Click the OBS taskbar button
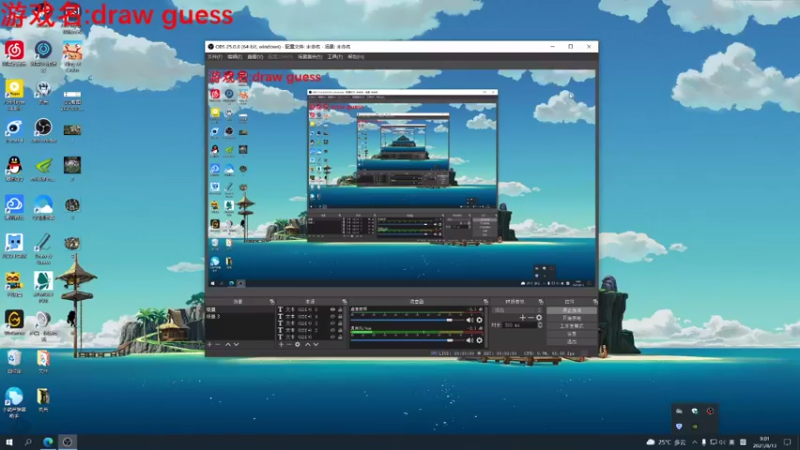 click(x=67, y=442)
